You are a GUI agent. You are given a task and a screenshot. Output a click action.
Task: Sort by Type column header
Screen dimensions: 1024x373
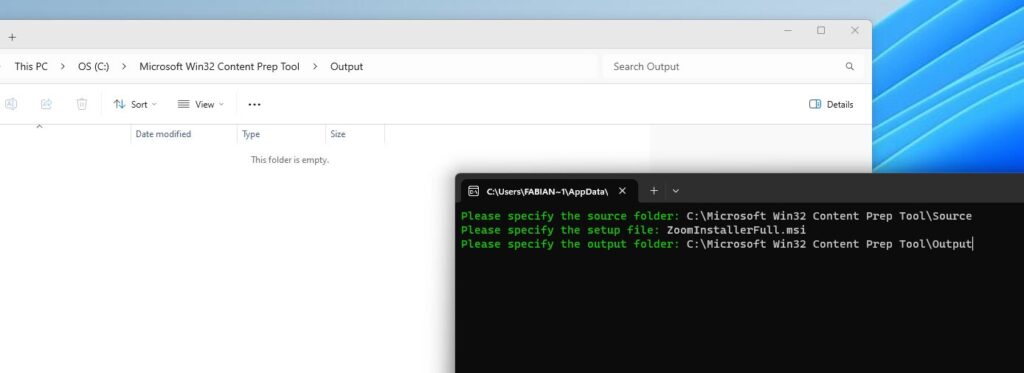[x=281, y=134]
